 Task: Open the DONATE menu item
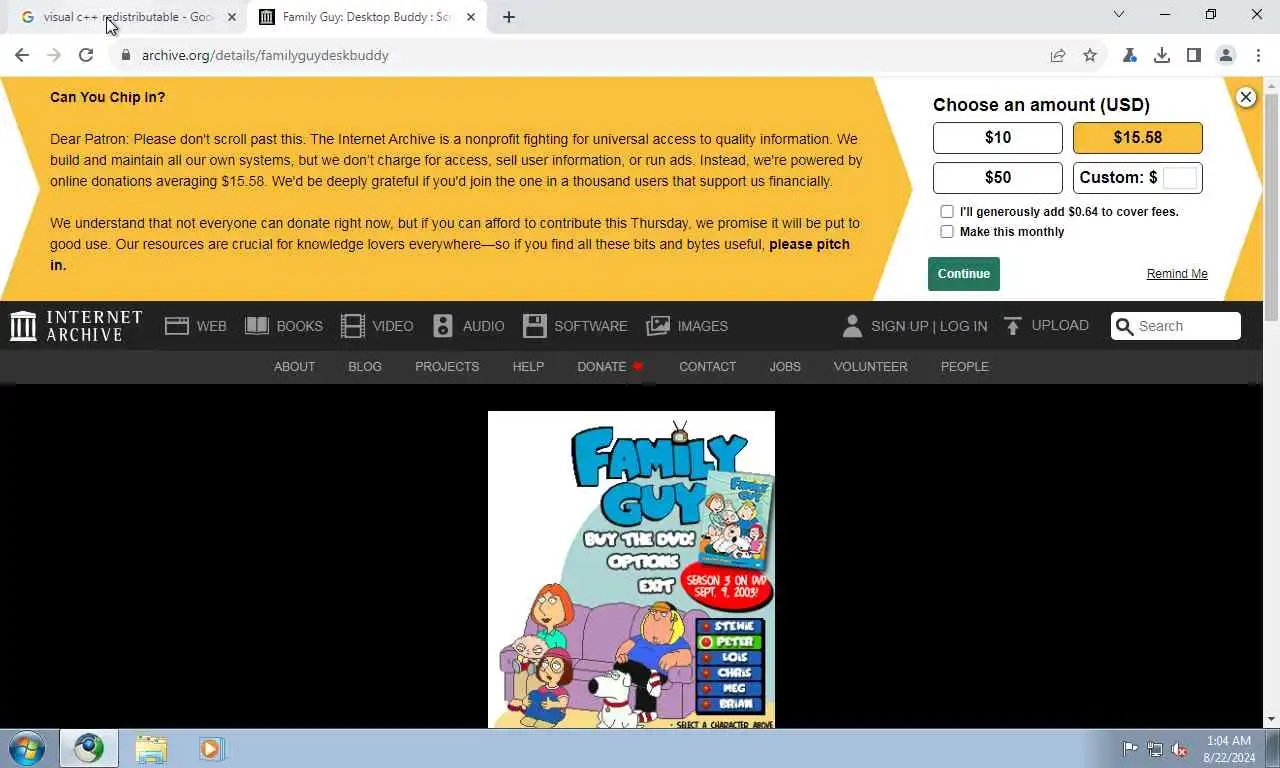click(610, 367)
